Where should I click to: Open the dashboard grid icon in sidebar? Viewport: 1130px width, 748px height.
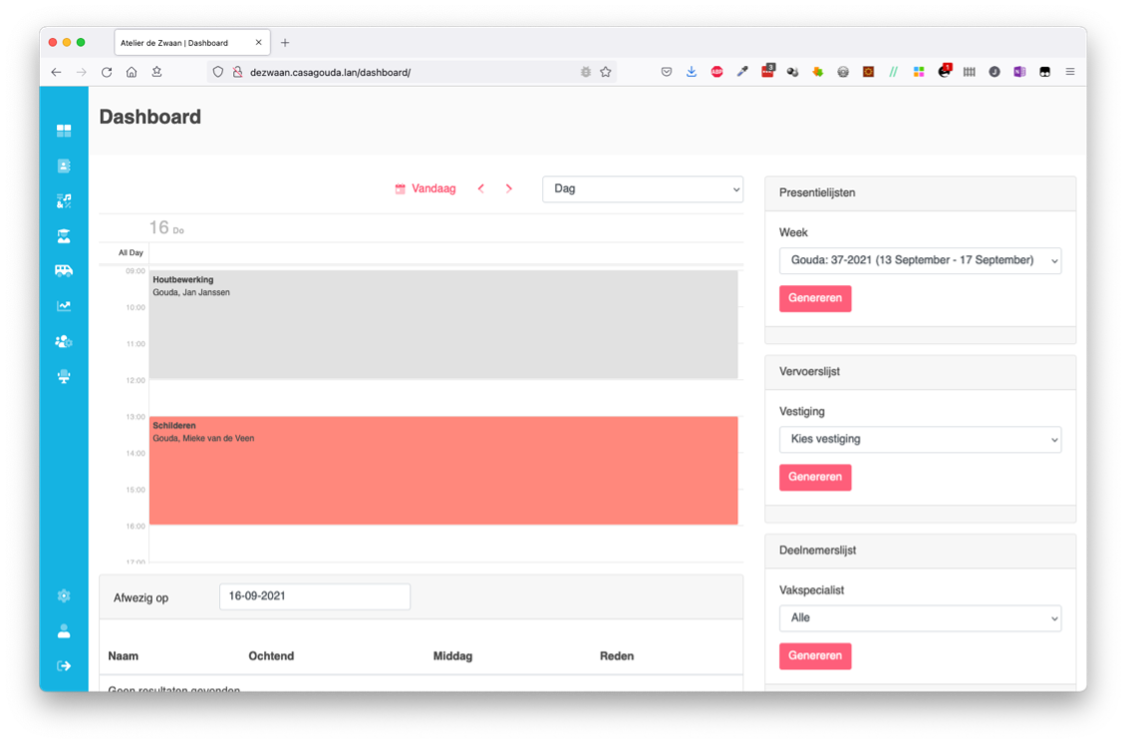(x=64, y=131)
